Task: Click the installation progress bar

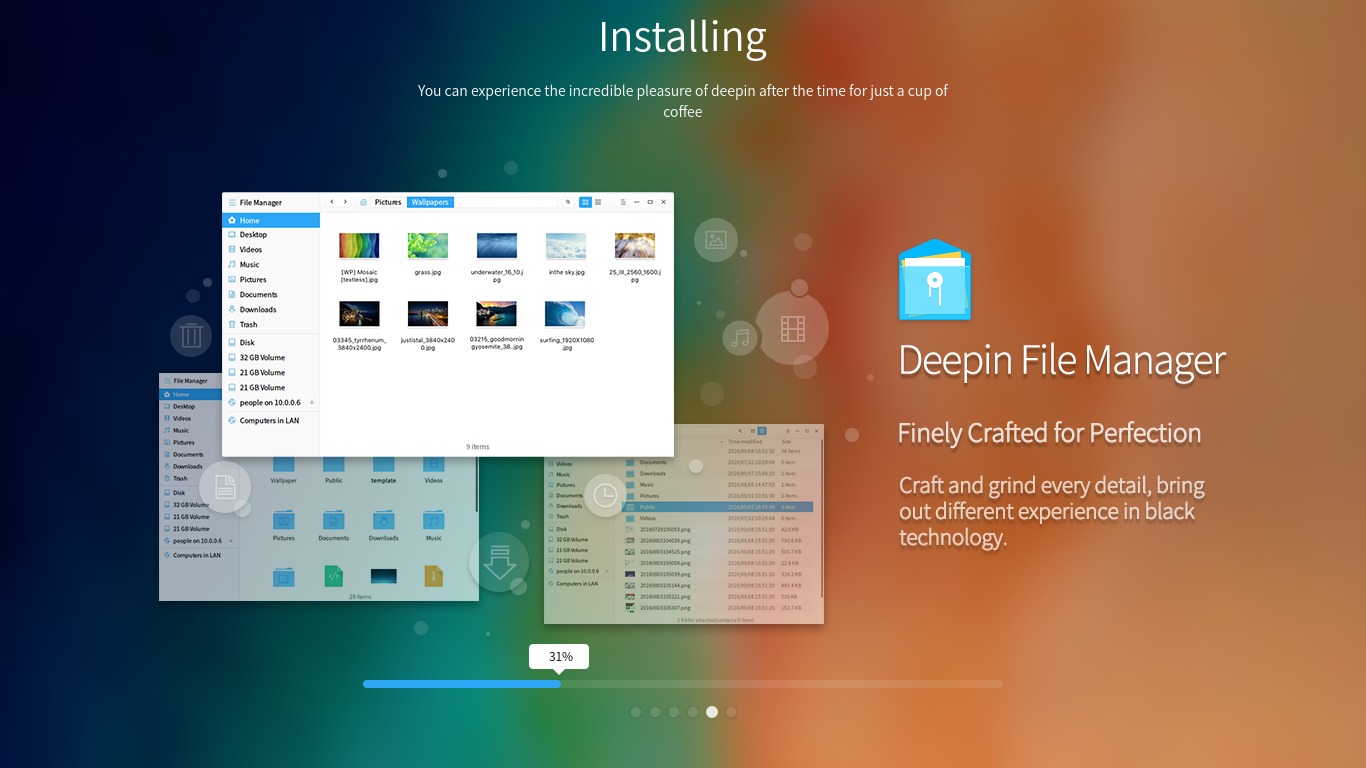Action: pyautogui.click(x=683, y=684)
